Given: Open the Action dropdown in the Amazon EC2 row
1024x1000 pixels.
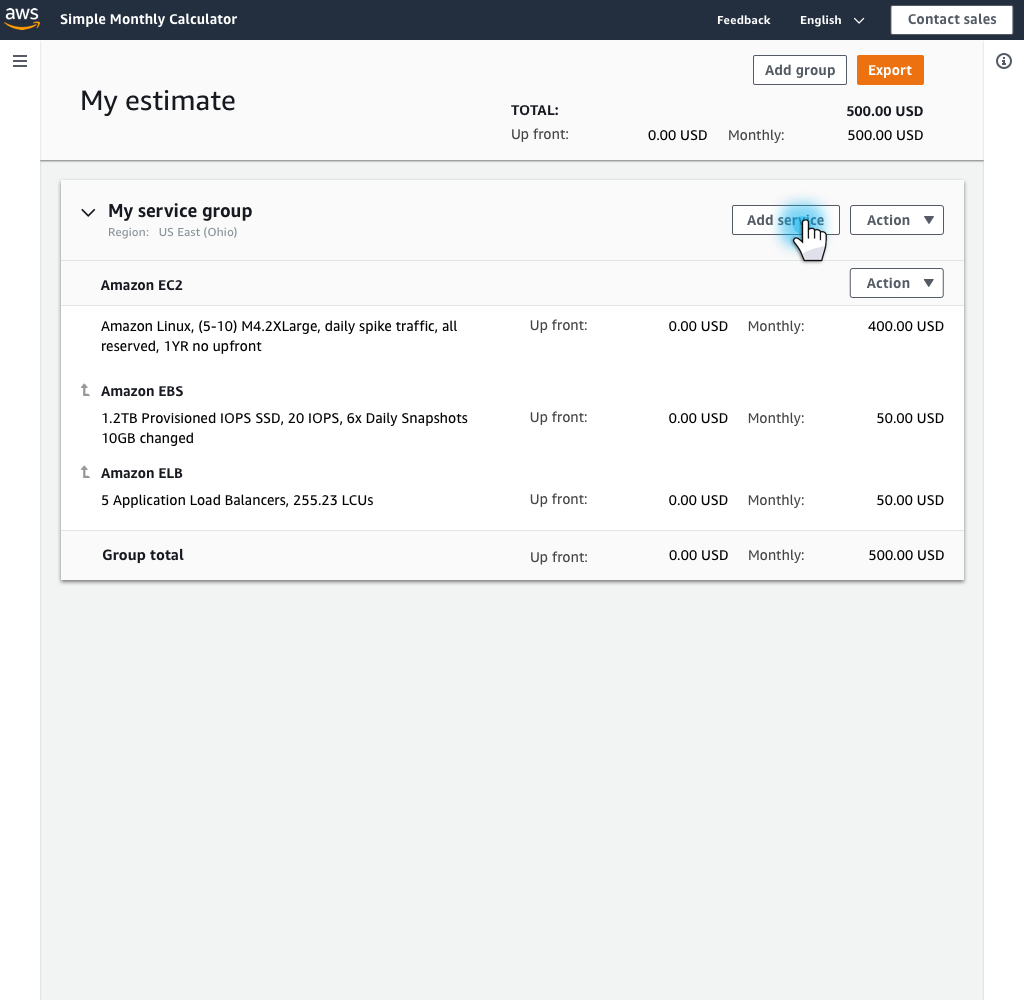Looking at the screenshot, I should pos(896,283).
